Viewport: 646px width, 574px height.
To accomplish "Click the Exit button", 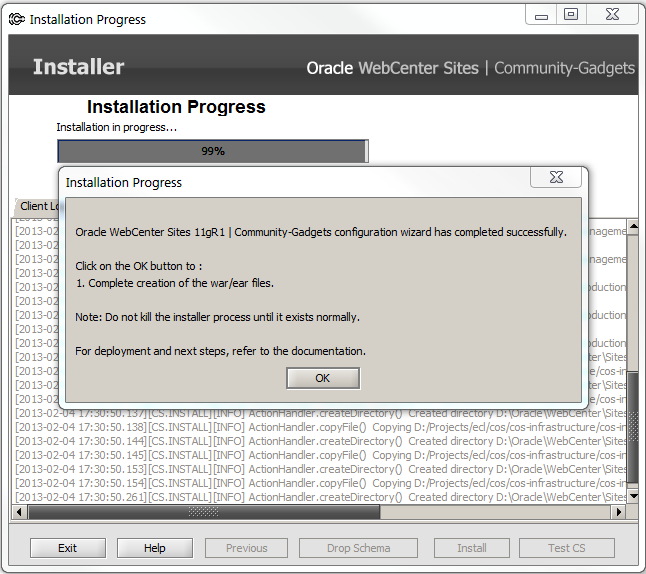I will click(68, 548).
